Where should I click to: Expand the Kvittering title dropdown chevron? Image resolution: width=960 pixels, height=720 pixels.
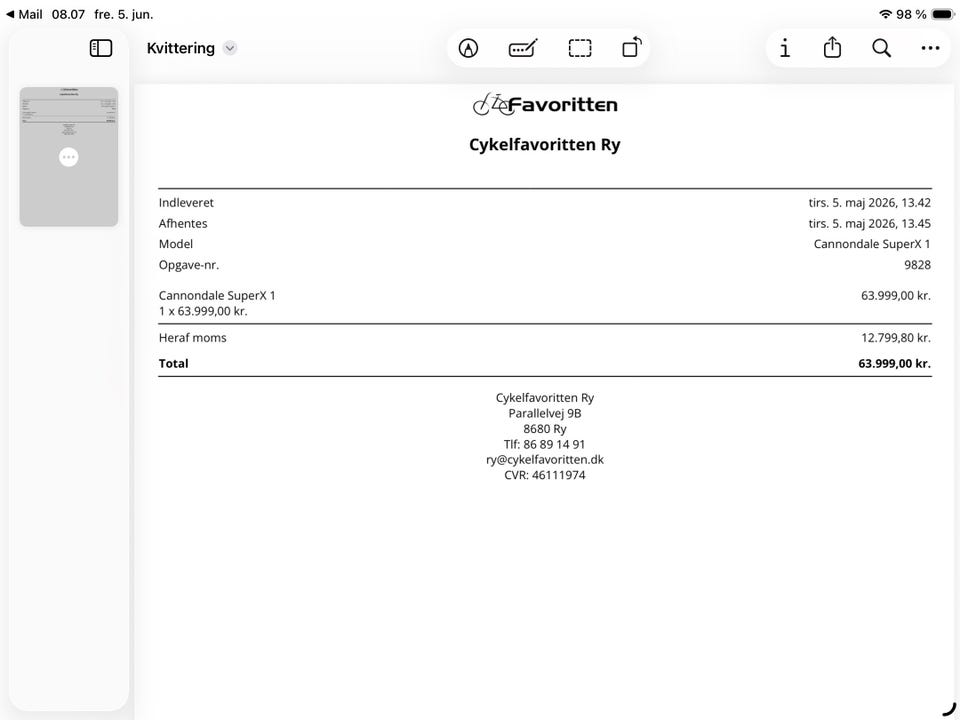[230, 48]
